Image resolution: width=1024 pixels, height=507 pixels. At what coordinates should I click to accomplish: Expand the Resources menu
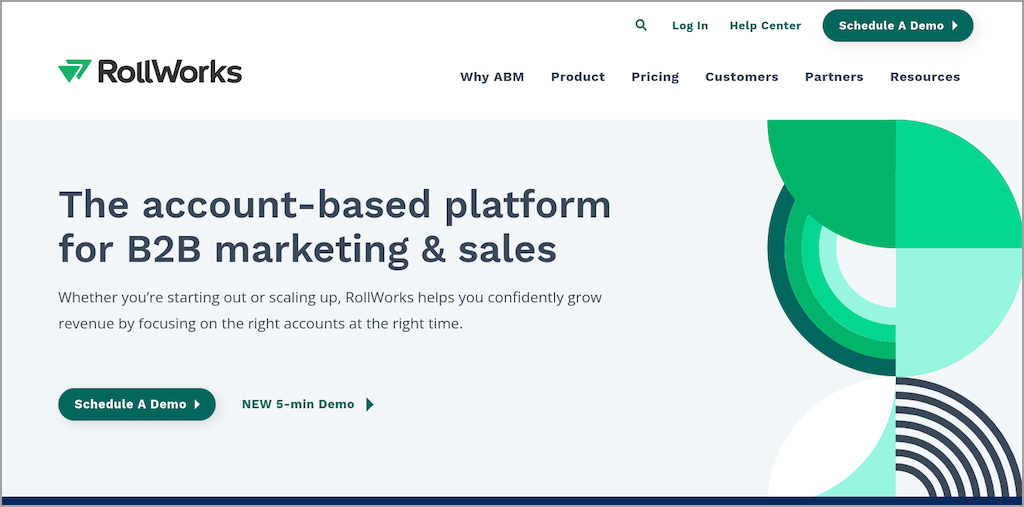(925, 77)
